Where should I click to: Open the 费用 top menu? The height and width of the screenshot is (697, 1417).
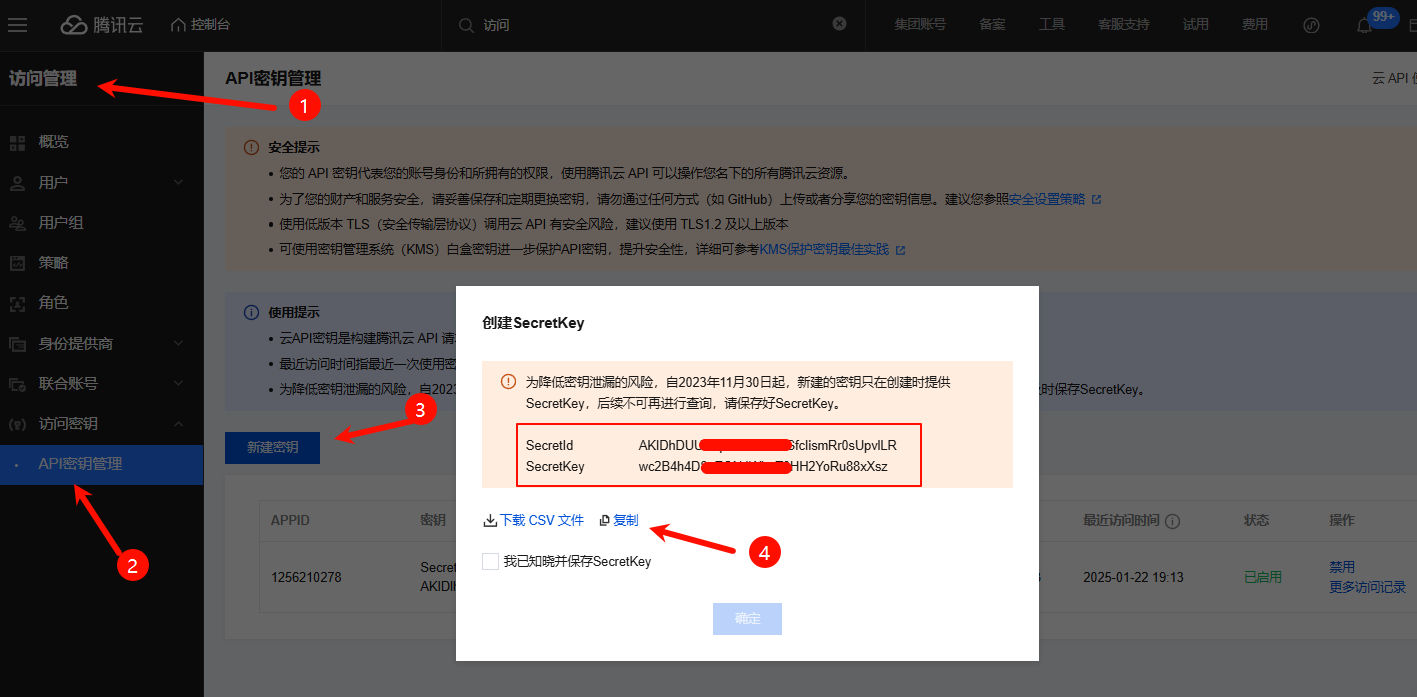point(1254,25)
